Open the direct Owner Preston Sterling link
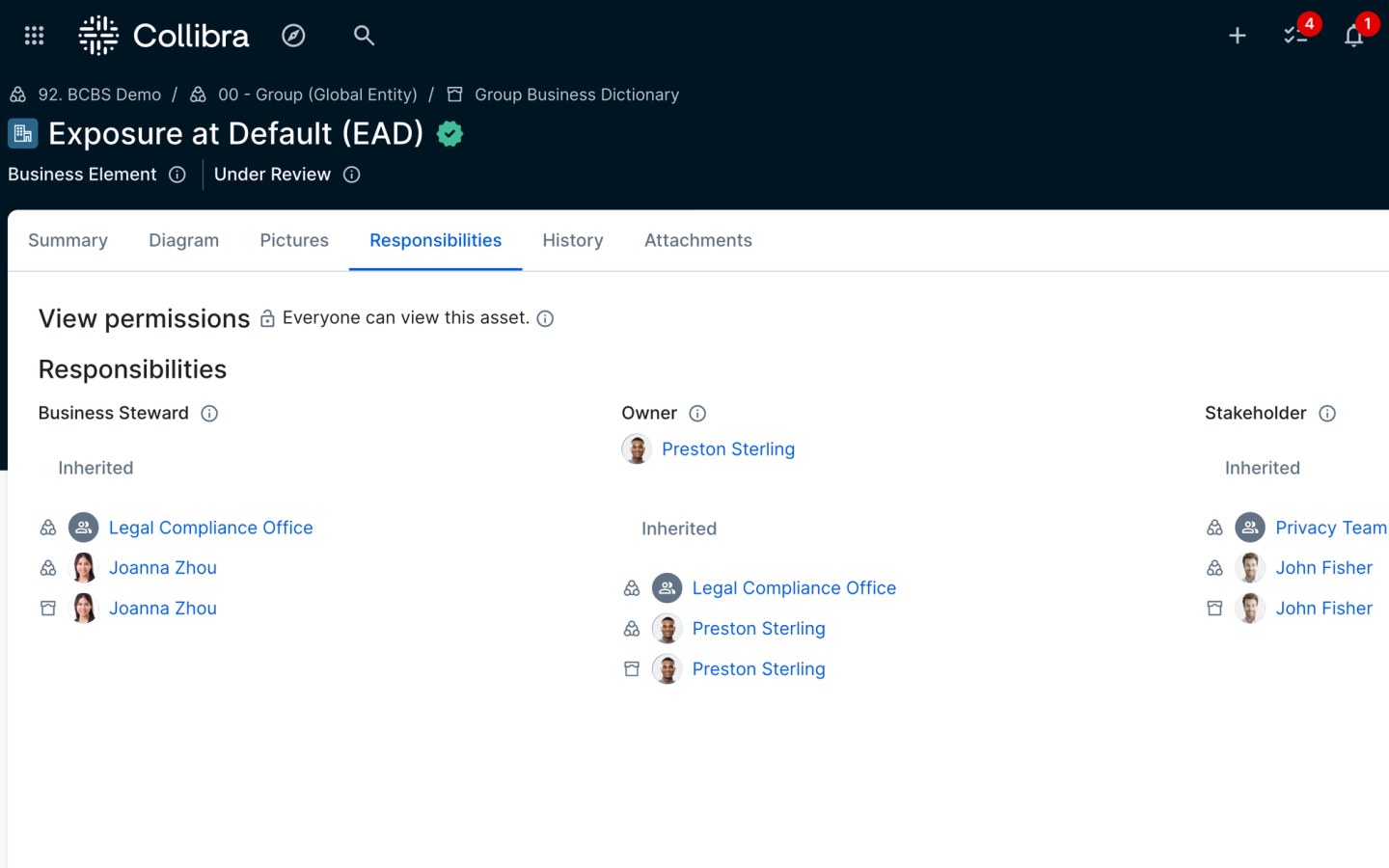Screen dimensions: 1389x868 click(727, 449)
